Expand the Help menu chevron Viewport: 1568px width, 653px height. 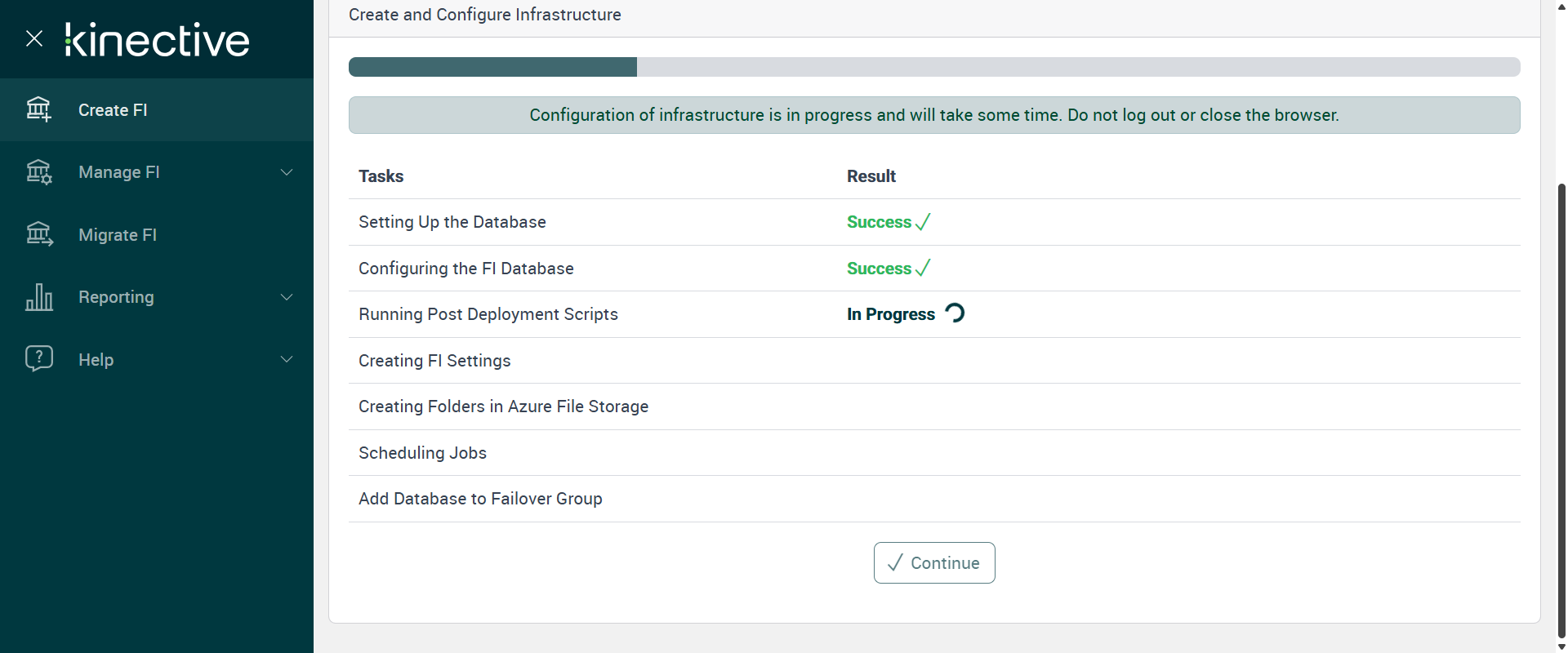287,359
